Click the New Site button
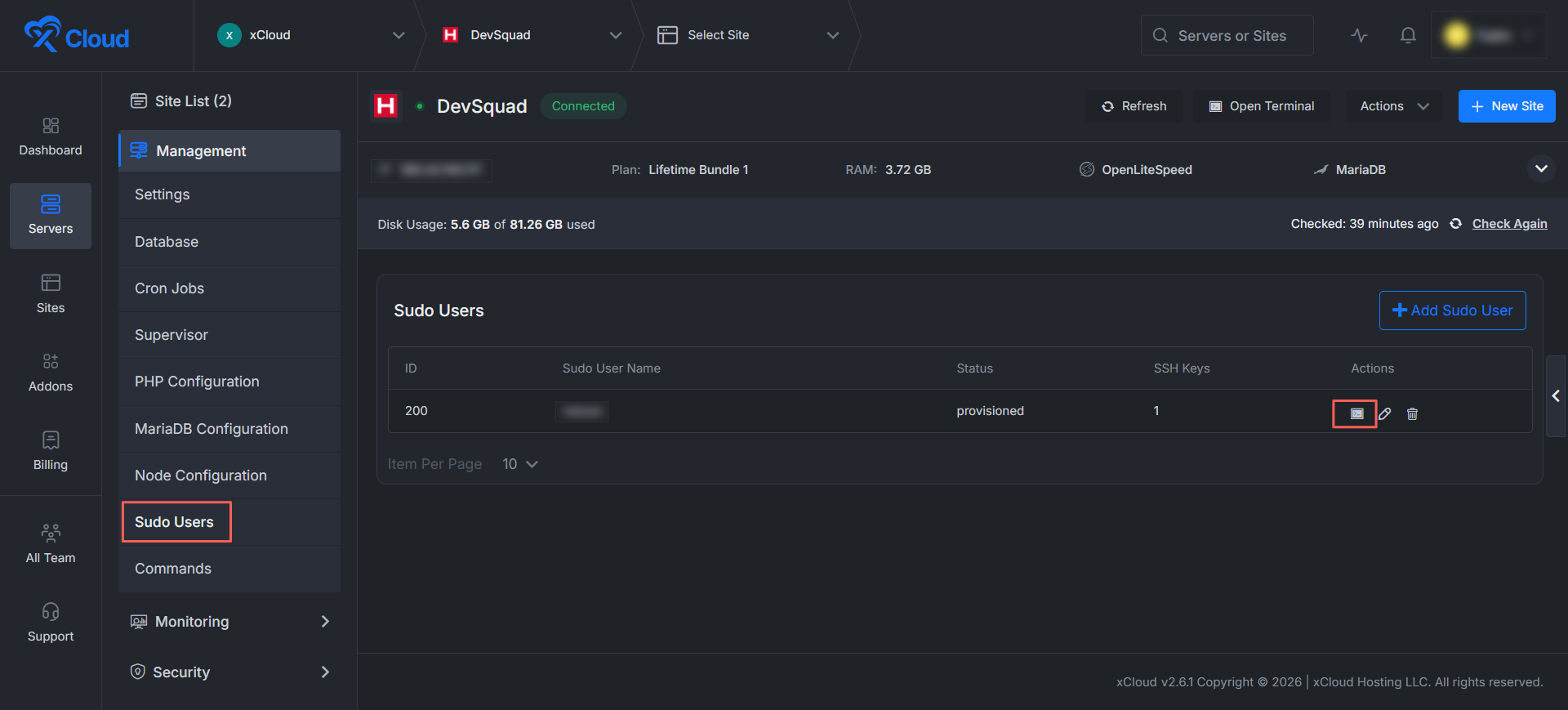The height and width of the screenshot is (710, 1568). tap(1507, 106)
